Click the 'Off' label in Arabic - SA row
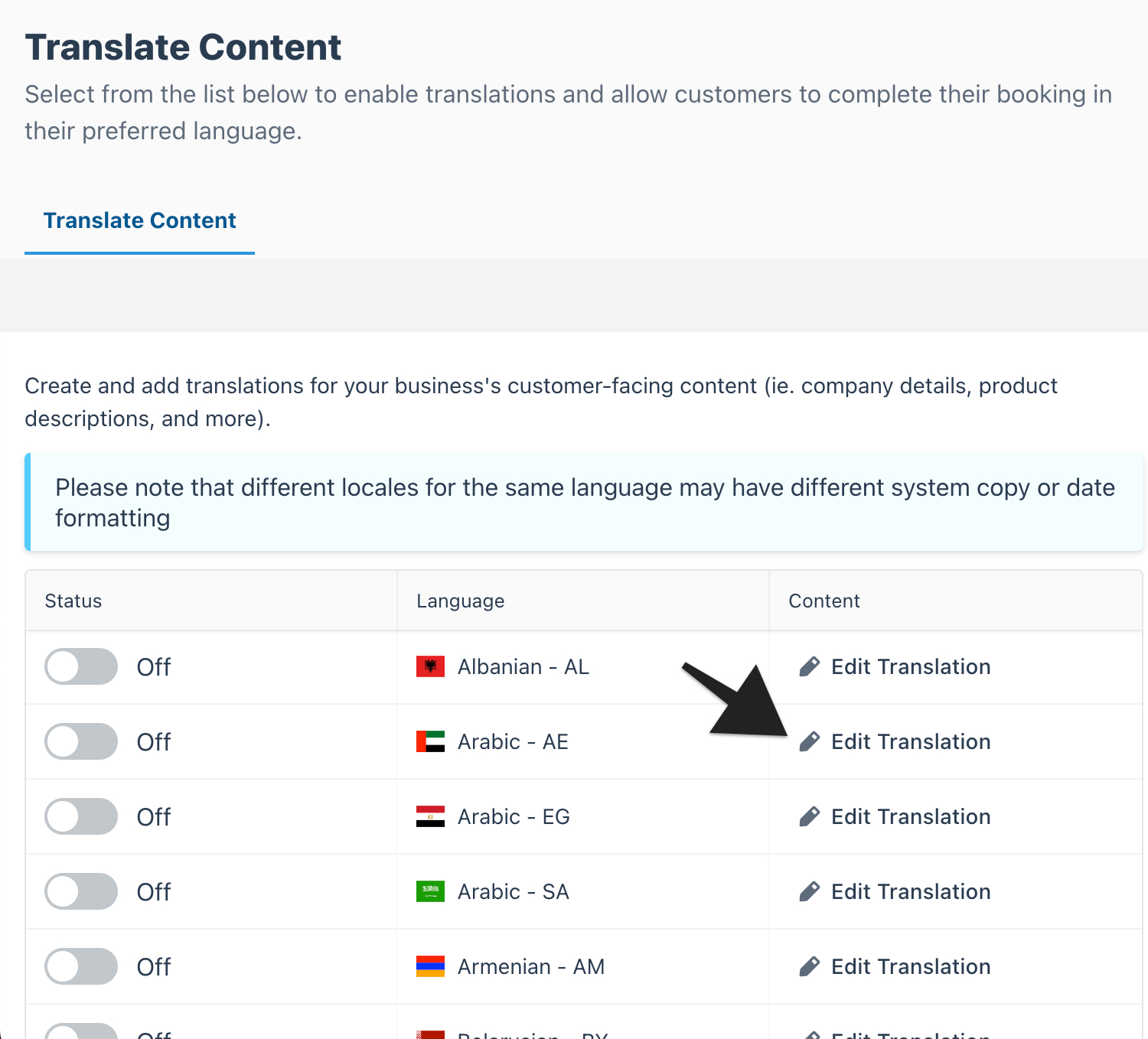Image resolution: width=1148 pixels, height=1039 pixels. coord(154,891)
